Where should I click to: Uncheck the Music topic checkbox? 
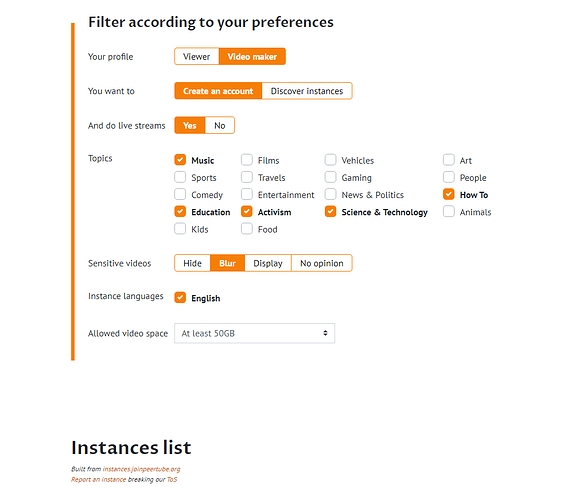(x=180, y=160)
